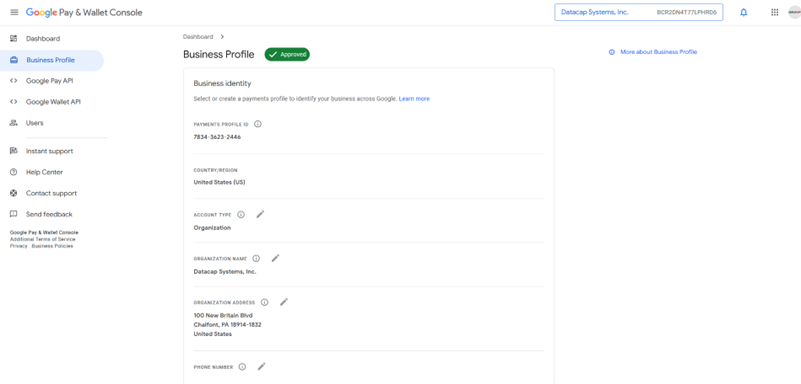Click the Contact support lifebuoy icon

point(14,193)
